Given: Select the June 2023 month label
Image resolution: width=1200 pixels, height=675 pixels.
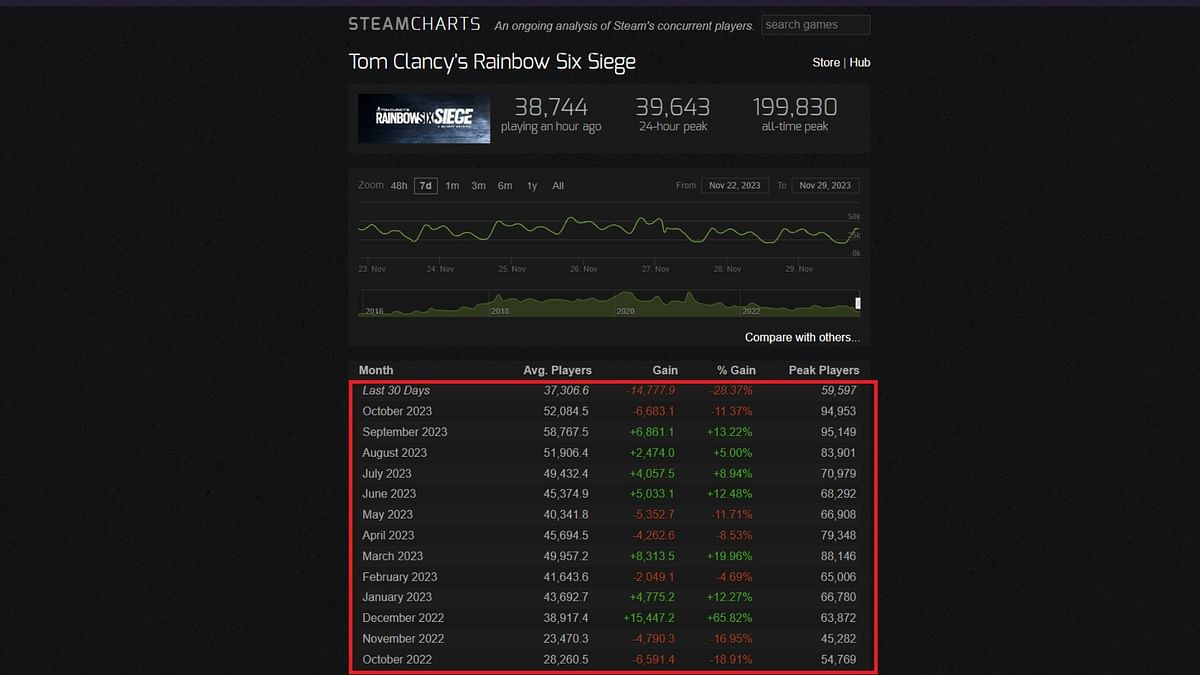Looking at the screenshot, I should click(x=389, y=494).
